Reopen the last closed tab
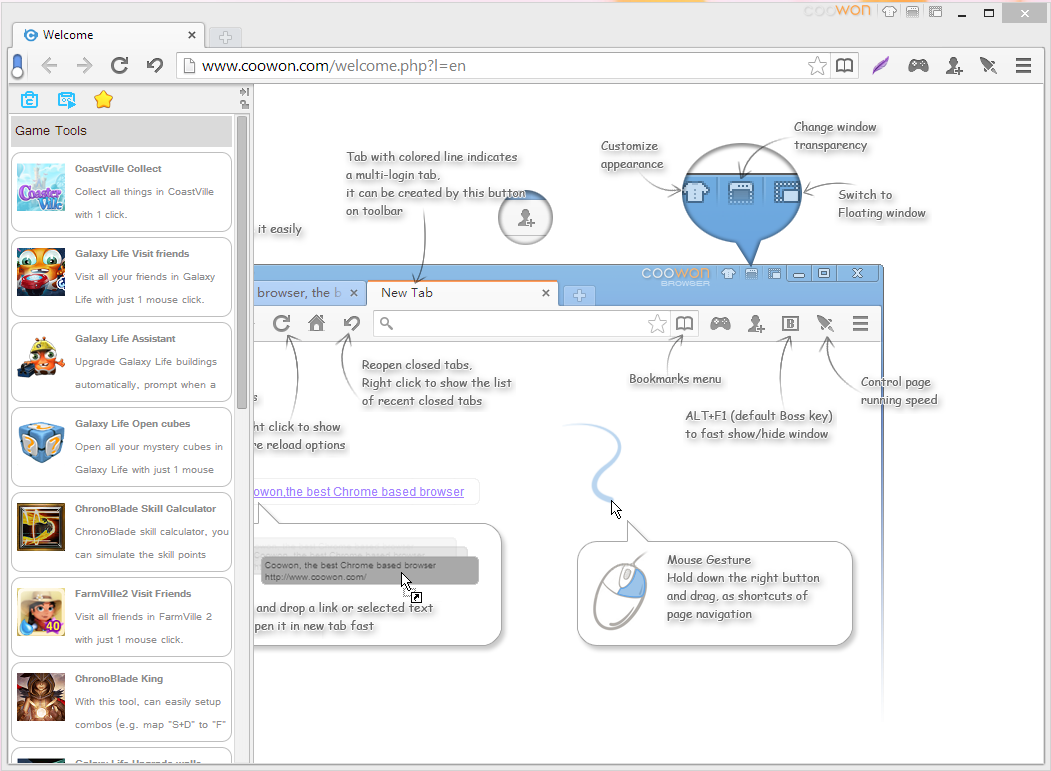This screenshot has height=771, width=1051. [x=155, y=66]
